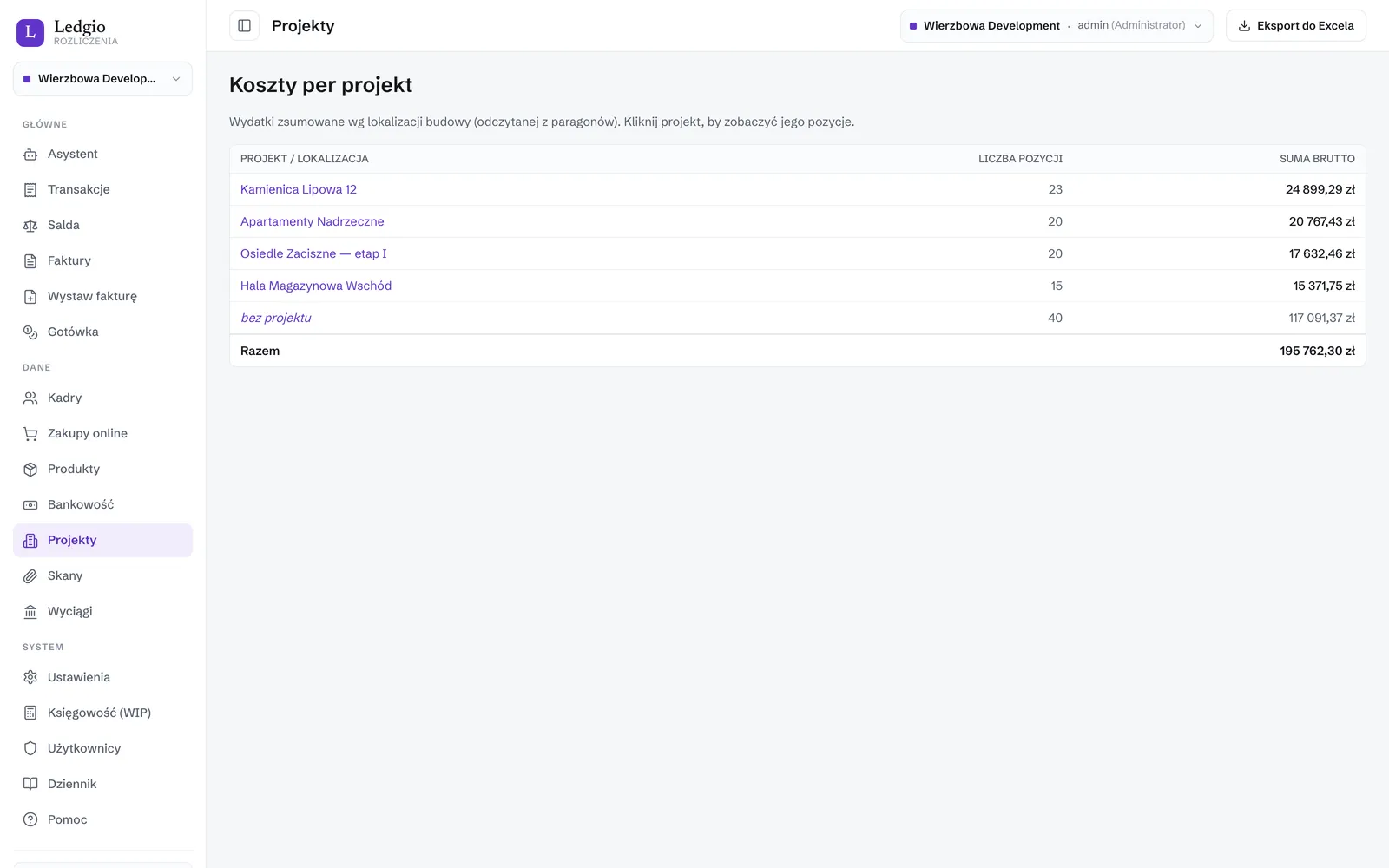Click the count 23 for Kamienica Lipowa
The height and width of the screenshot is (868, 1389).
click(1056, 190)
